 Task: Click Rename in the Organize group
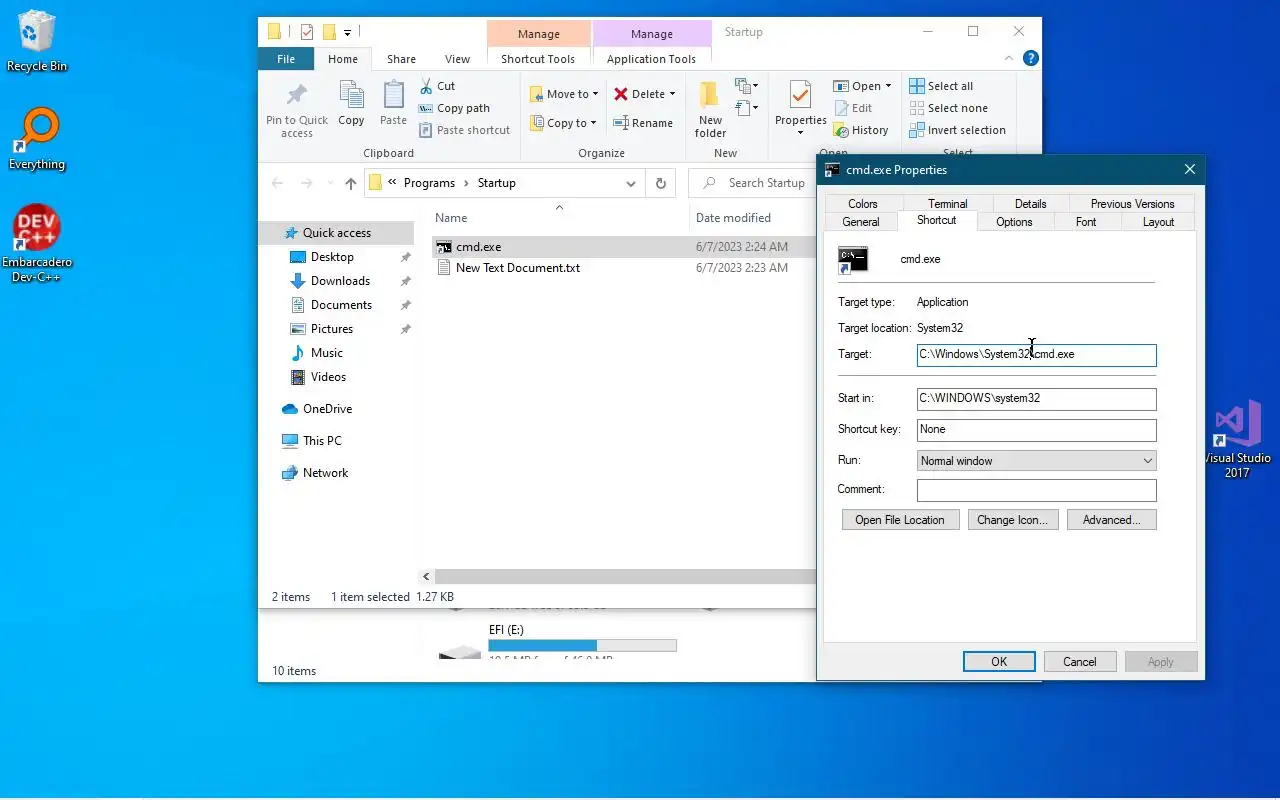coord(643,123)
